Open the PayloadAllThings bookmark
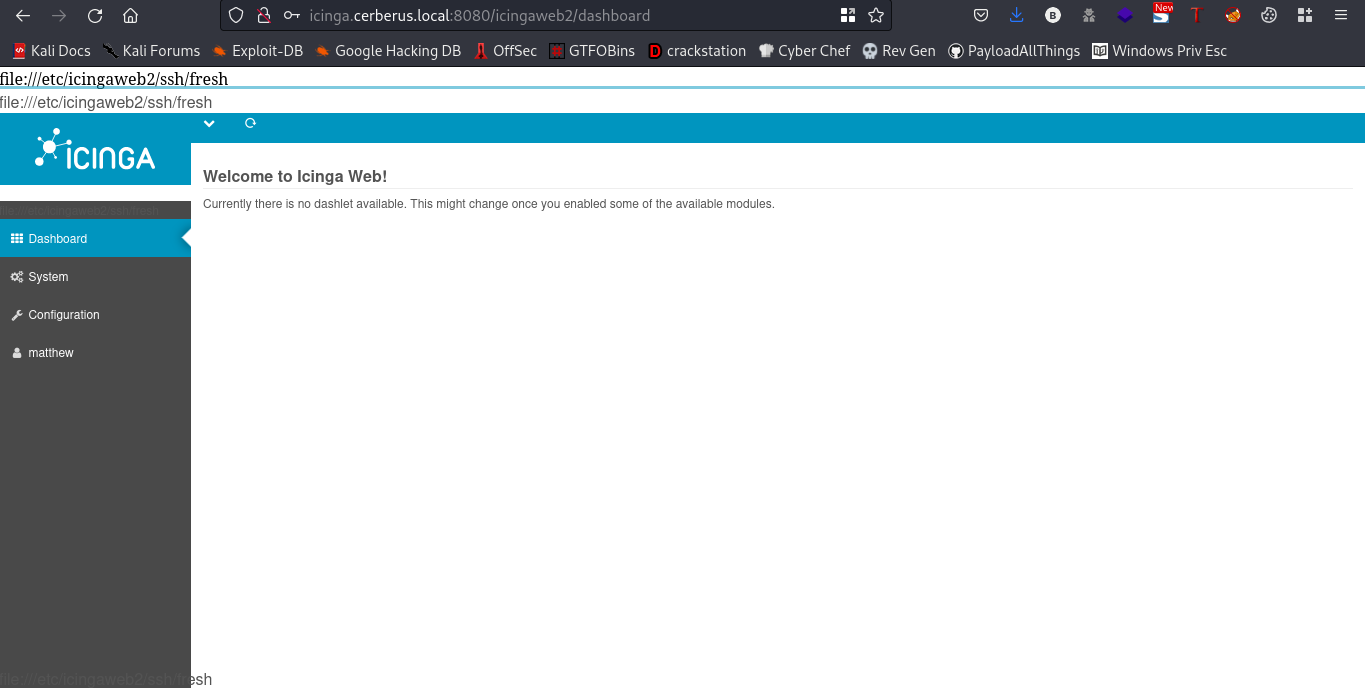 pyautogui.click(x=1014, y=51)
